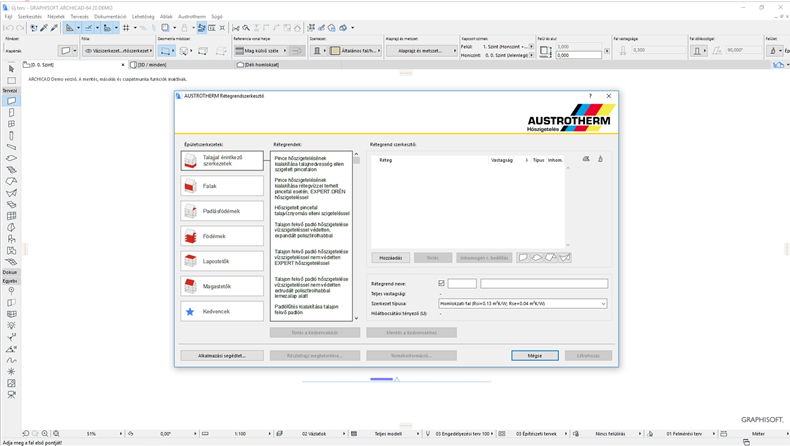Screen dimensions: 790x446
Task: Toggle the layer-related button with active highlight in toolbar
Action: 202,28
